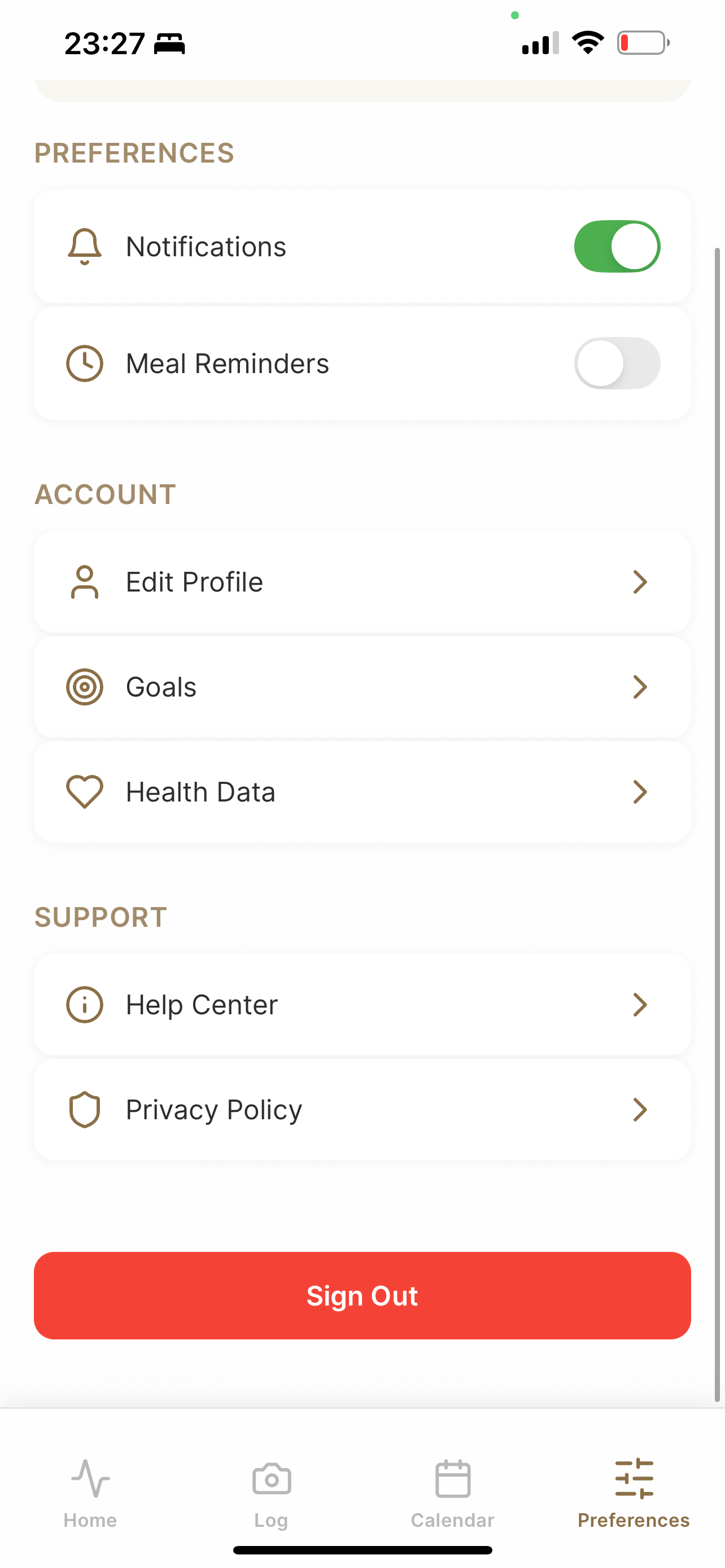The image size is (725, 1568).
Task: Click the vertical scrollbar on the right edge
Action: point(717,825)
